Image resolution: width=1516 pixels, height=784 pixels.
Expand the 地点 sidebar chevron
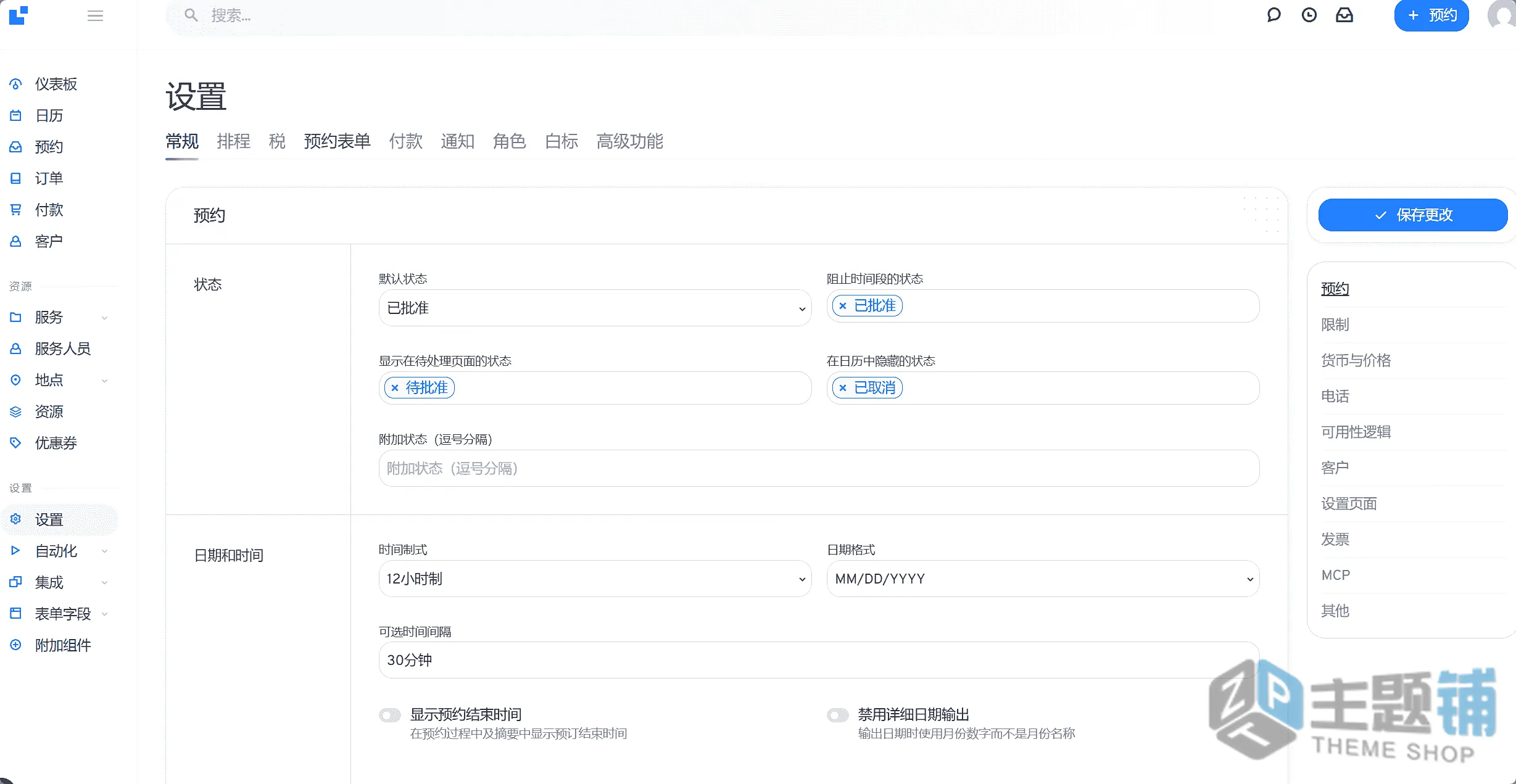click(105, 381)
